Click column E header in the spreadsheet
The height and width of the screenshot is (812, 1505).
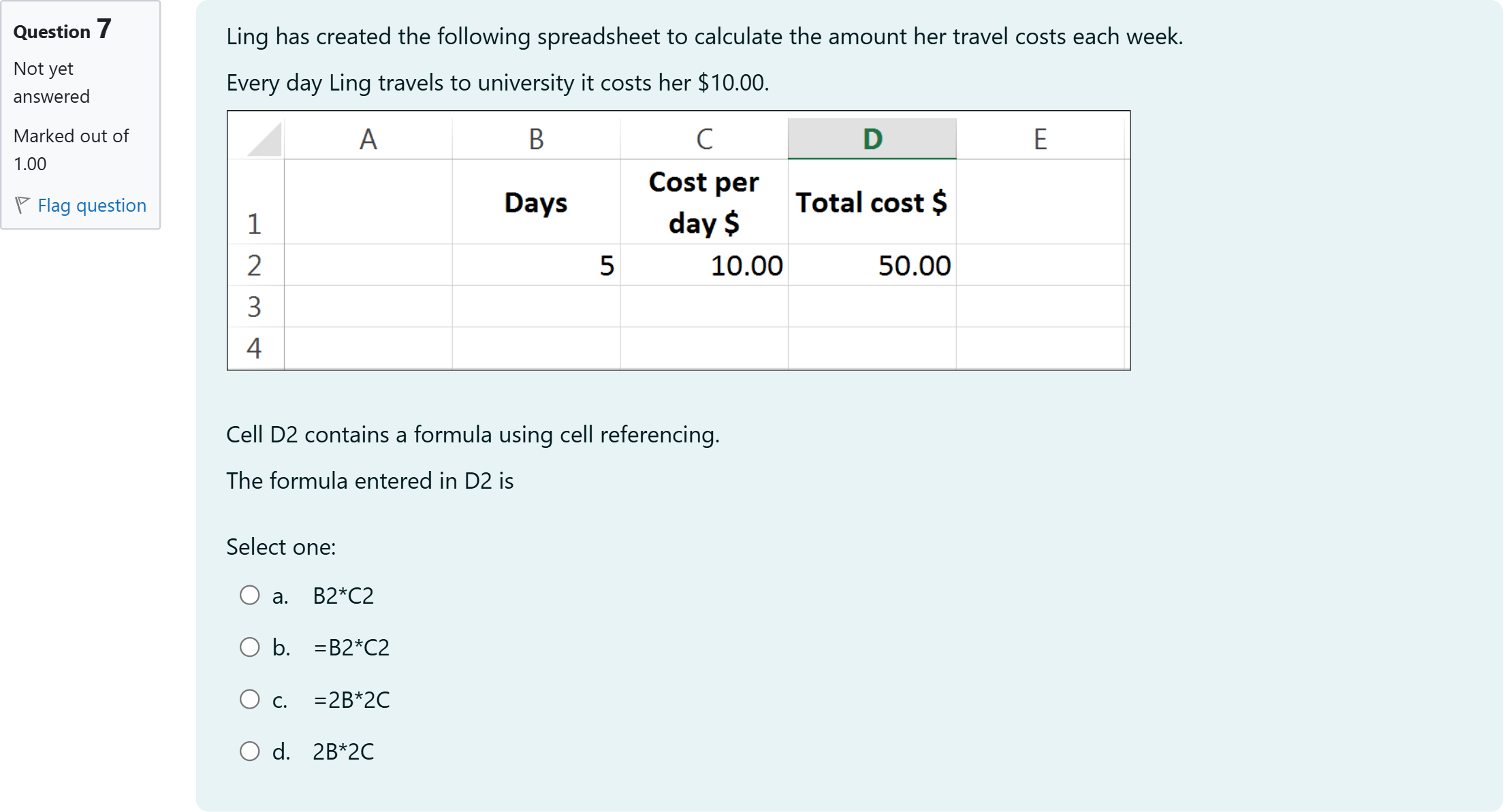point(1040,139)
